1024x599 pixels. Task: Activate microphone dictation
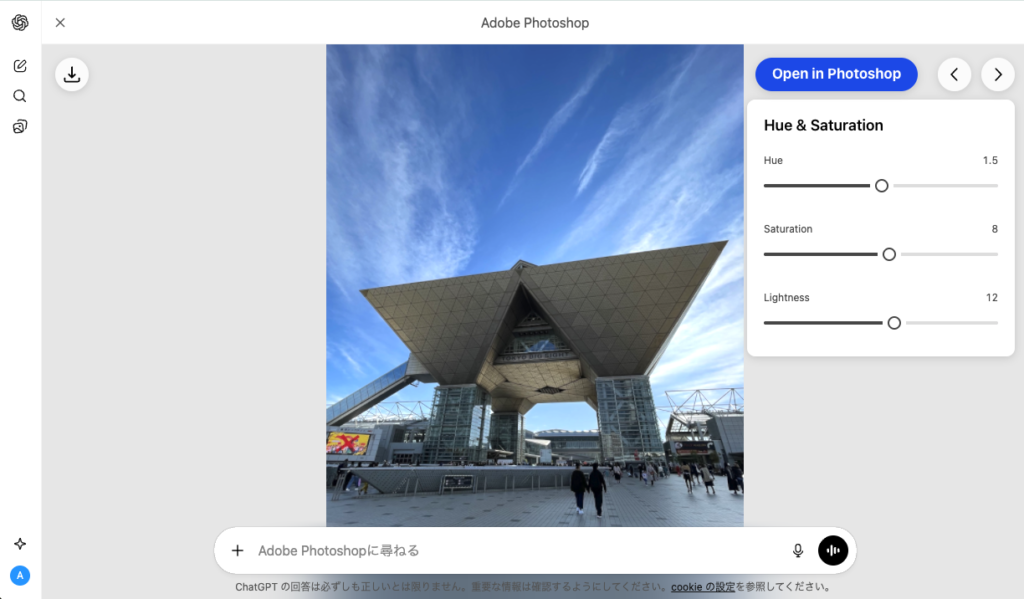point(798,550)
